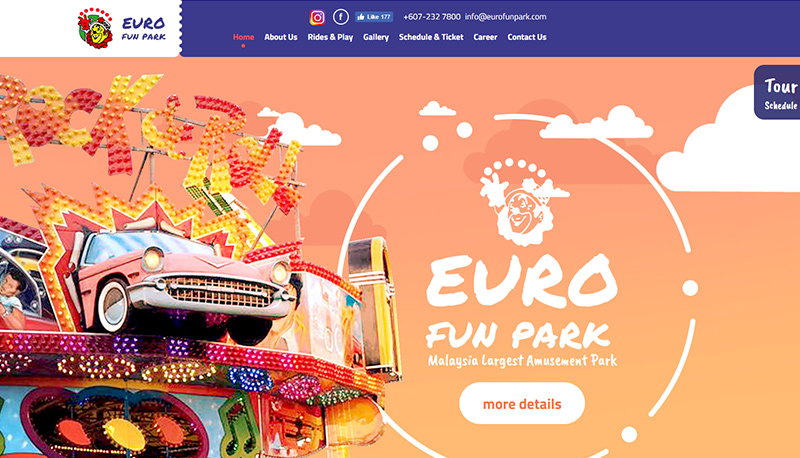
Task: Open the Tour Schedule side tab
Action: 778,93
